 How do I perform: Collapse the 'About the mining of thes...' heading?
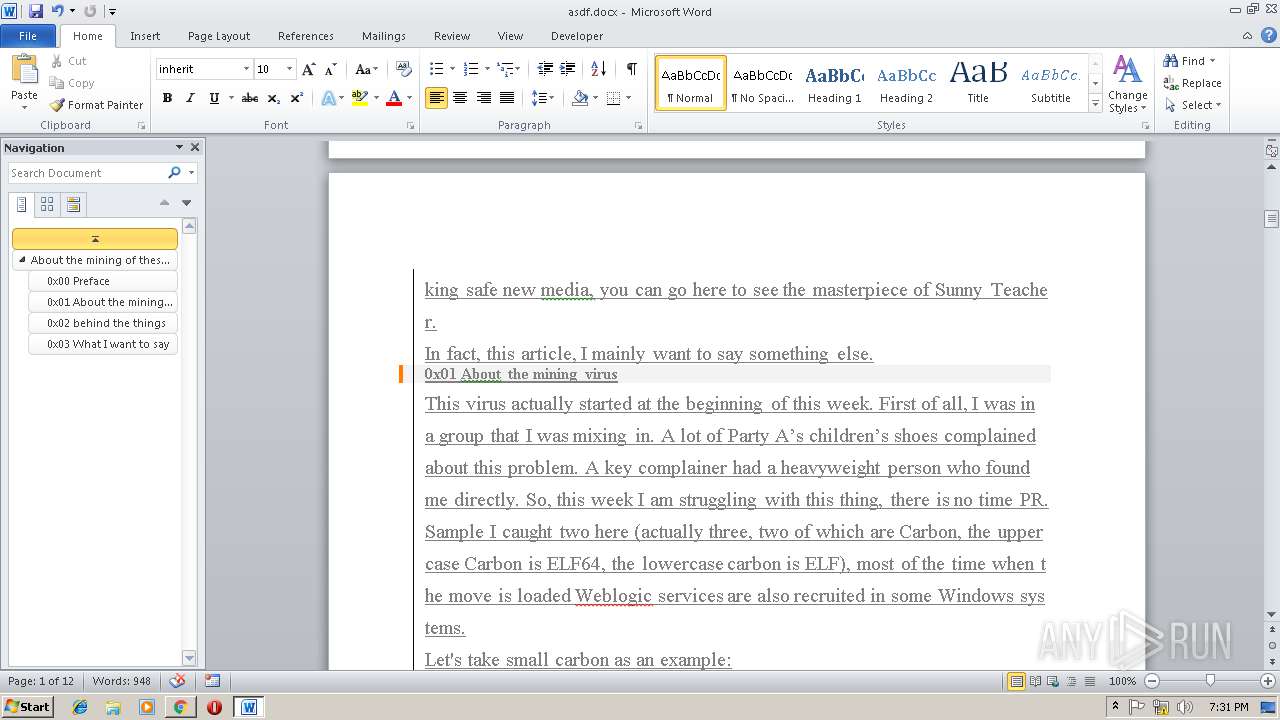tap(23, 260)
